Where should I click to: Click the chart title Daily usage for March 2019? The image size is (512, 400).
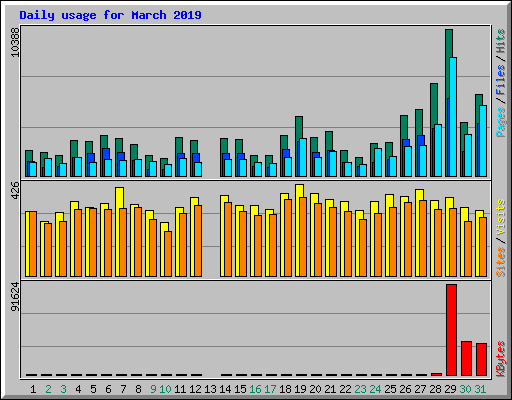click(110, 15)
